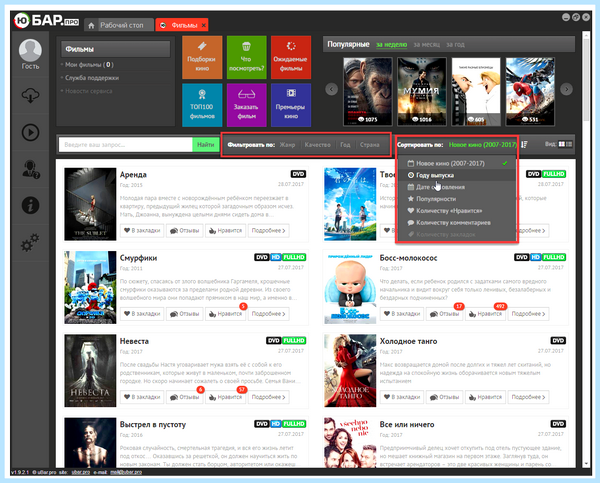600x483 pixels.
Task: Open the ape film poster with 1075 views
Action: pos(368,91)
